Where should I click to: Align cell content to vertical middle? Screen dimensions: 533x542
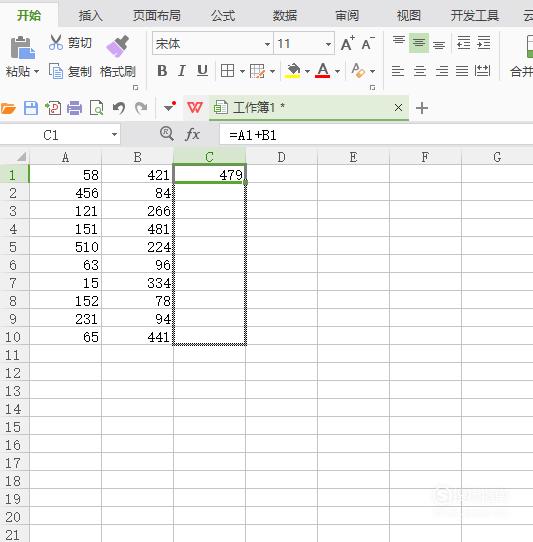[x=419, y=43]
